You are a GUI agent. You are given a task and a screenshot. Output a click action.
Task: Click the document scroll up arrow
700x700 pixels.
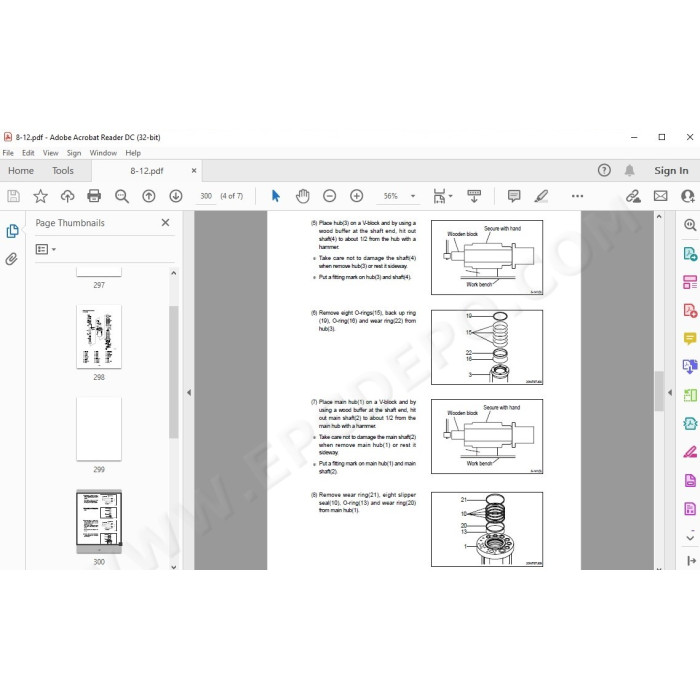coord(659,217)
